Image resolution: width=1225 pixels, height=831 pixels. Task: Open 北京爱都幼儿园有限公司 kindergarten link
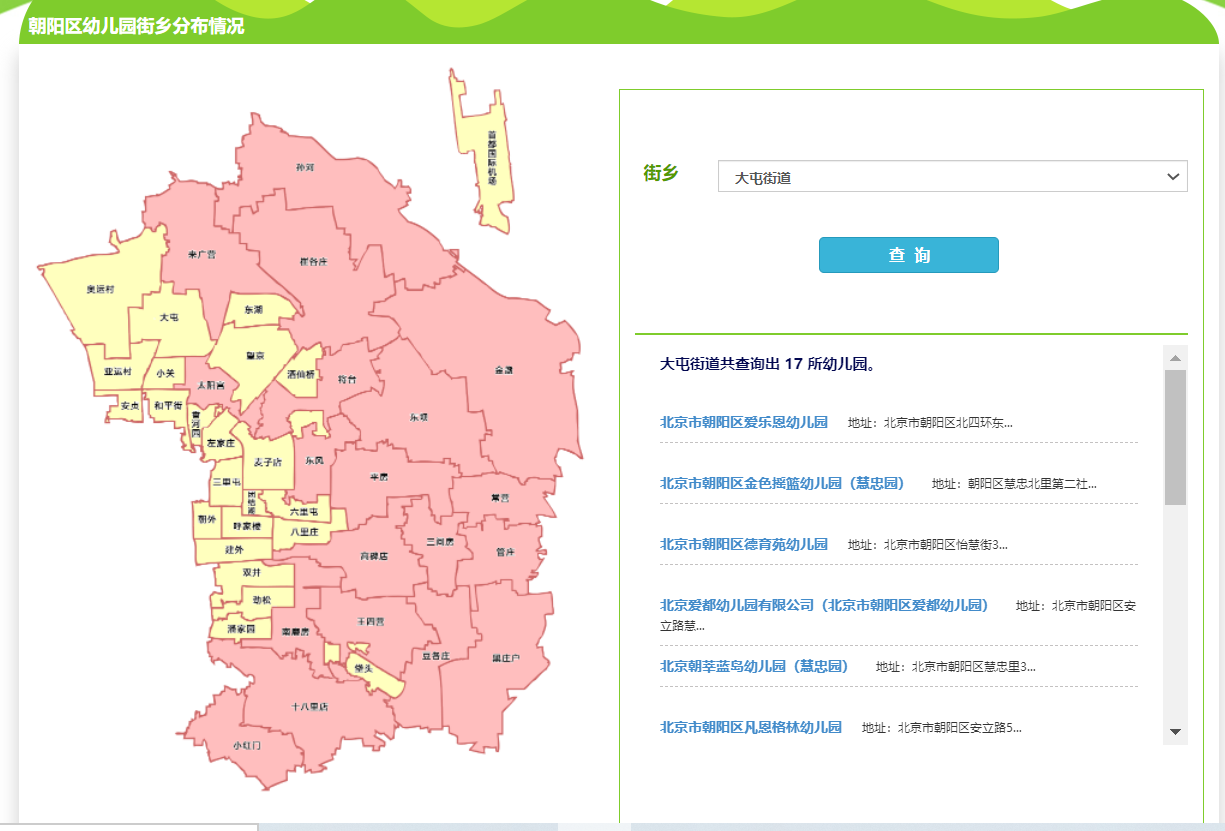(823, 605)
